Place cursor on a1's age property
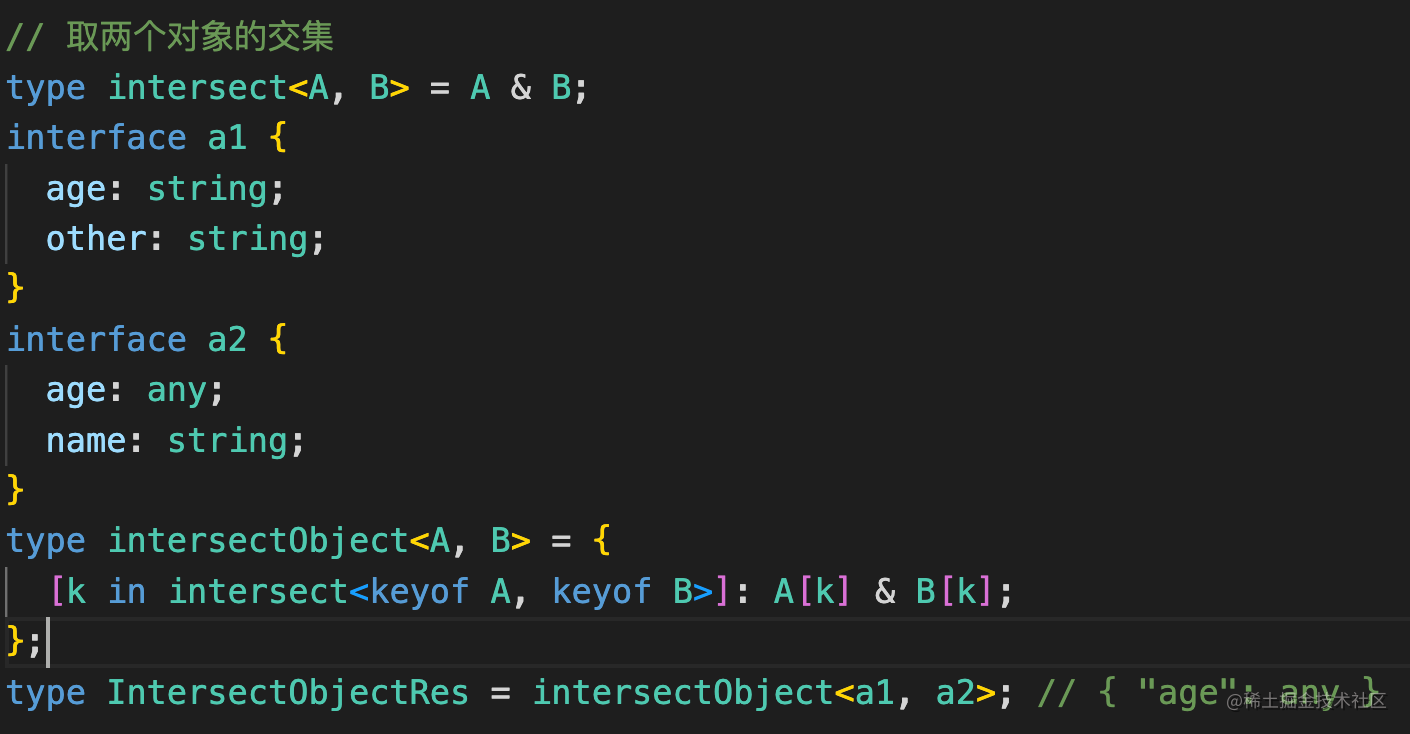Screen dimensions: 1410x734 (75, 189)
